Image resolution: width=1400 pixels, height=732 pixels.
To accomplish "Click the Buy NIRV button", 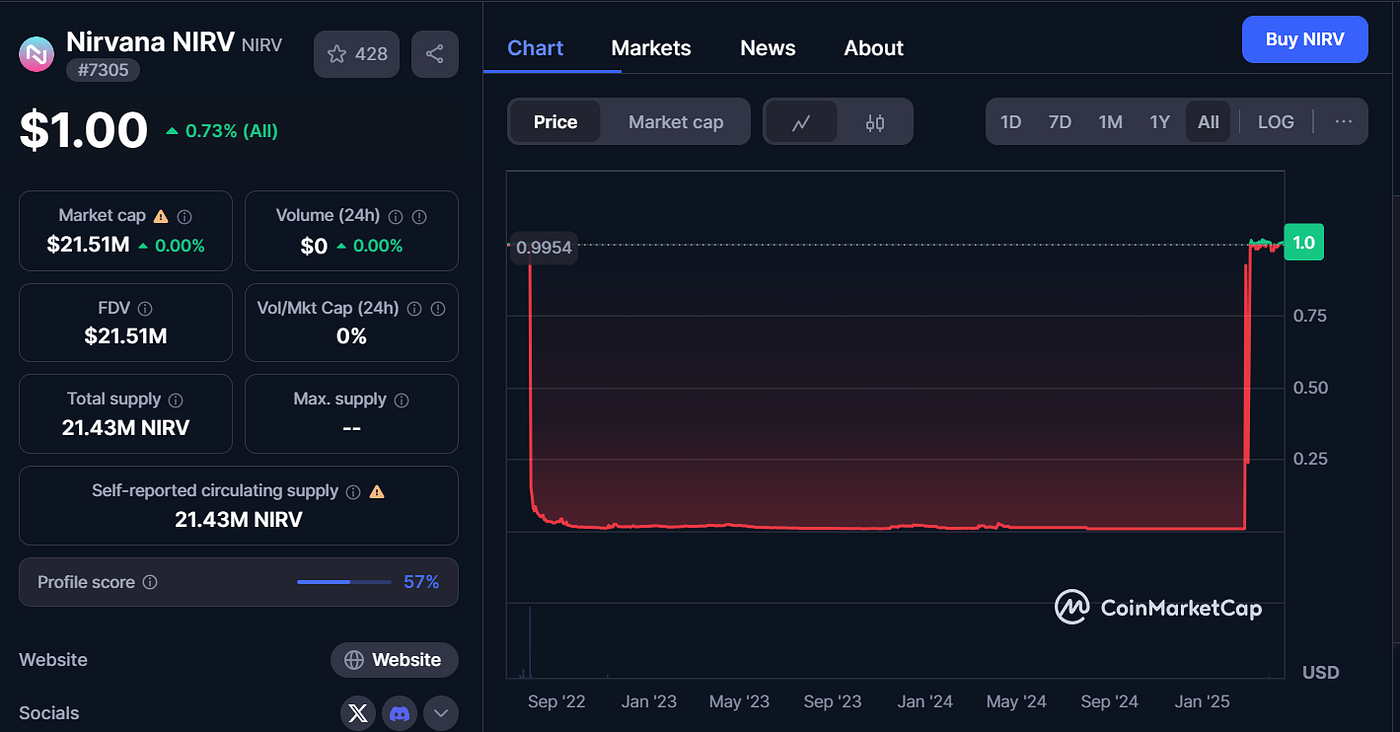I will [1304, 40].
